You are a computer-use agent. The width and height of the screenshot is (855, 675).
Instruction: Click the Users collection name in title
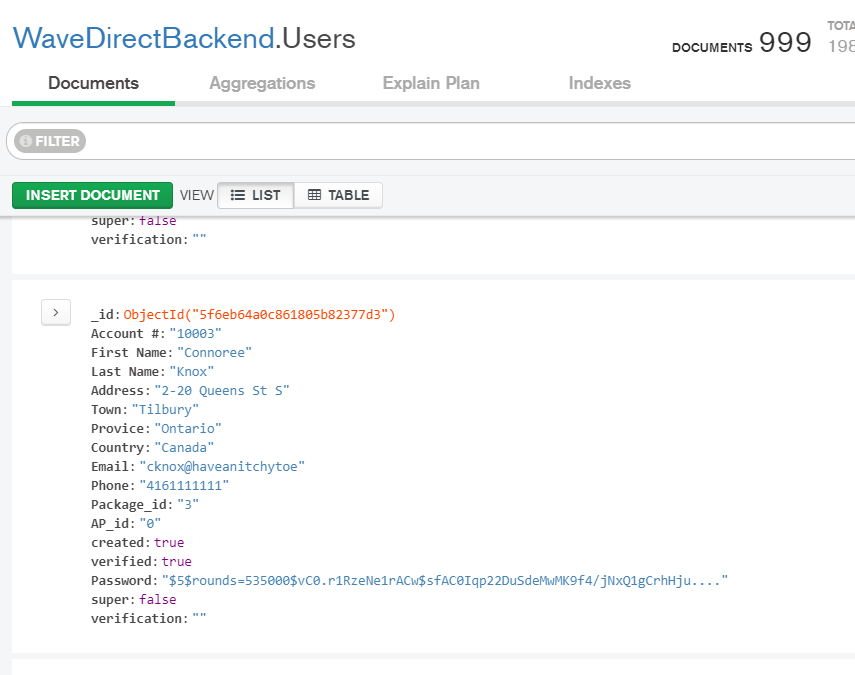318,38
